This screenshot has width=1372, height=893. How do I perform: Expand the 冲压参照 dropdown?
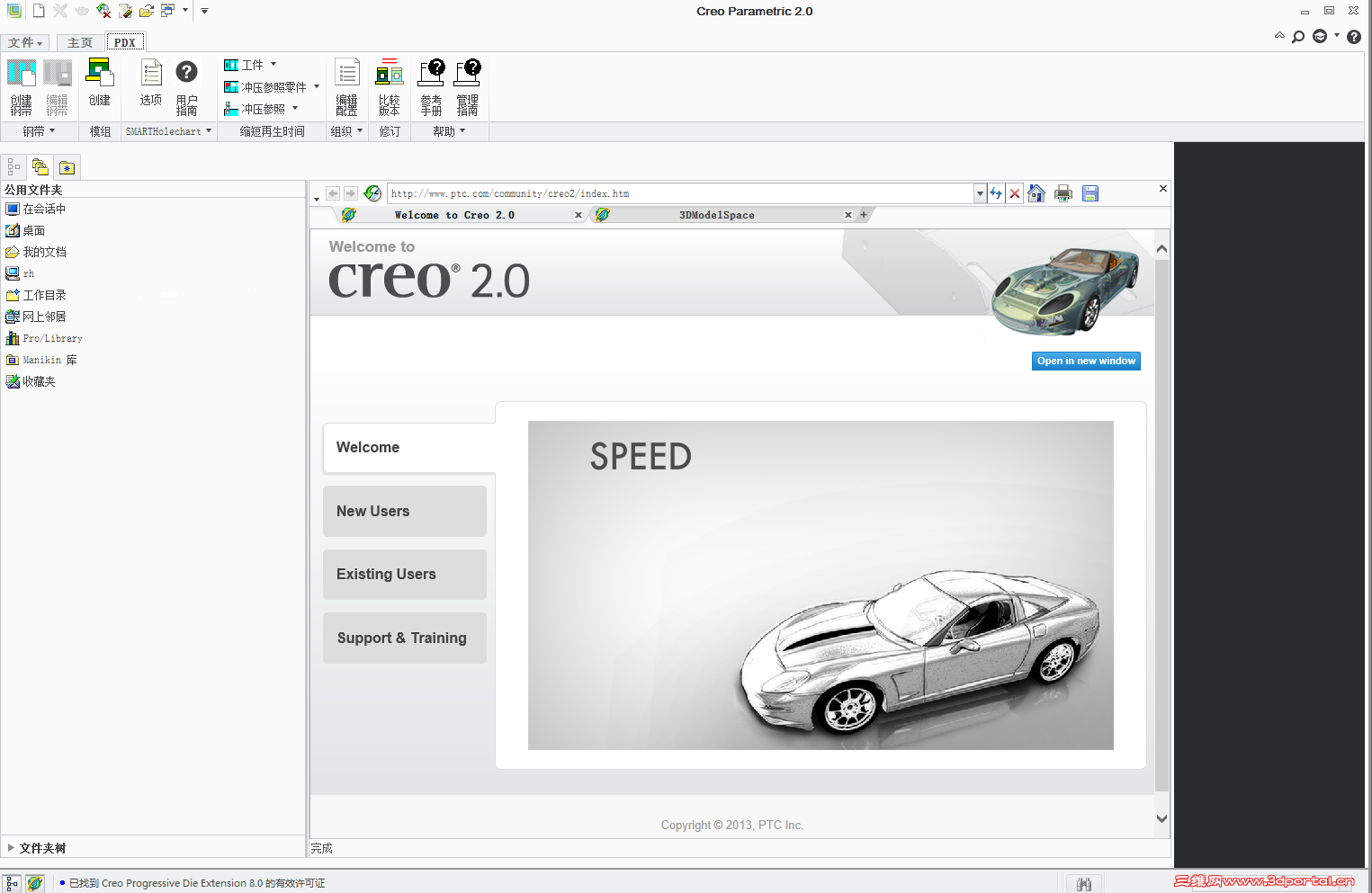pyautogui.click(x=295, y=108)
